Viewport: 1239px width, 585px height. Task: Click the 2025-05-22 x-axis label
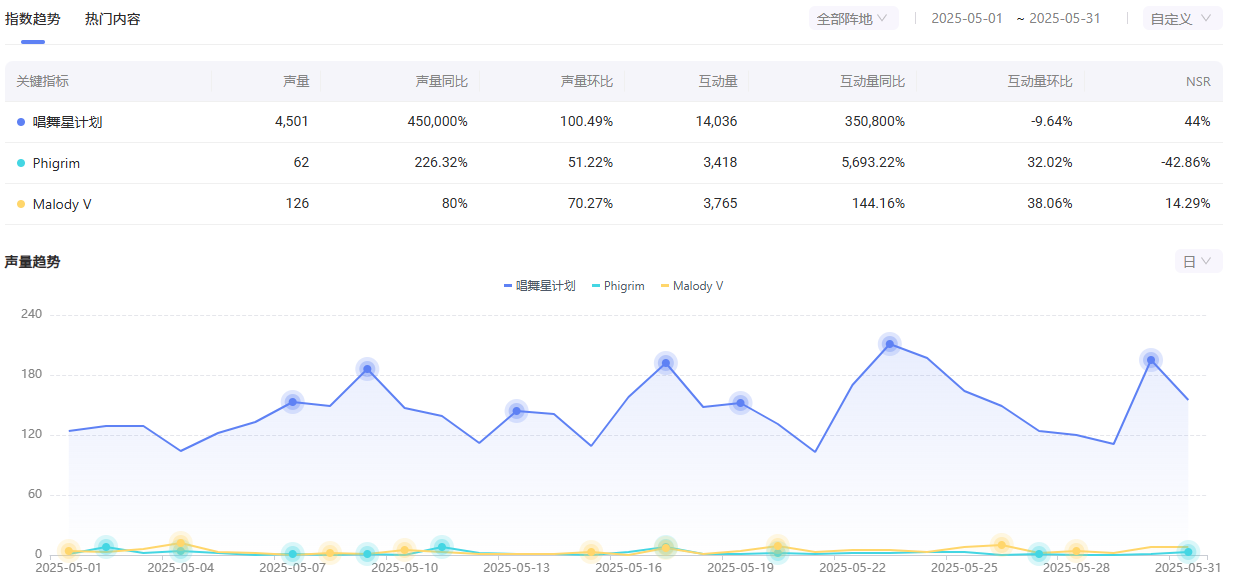coord(852,567)
